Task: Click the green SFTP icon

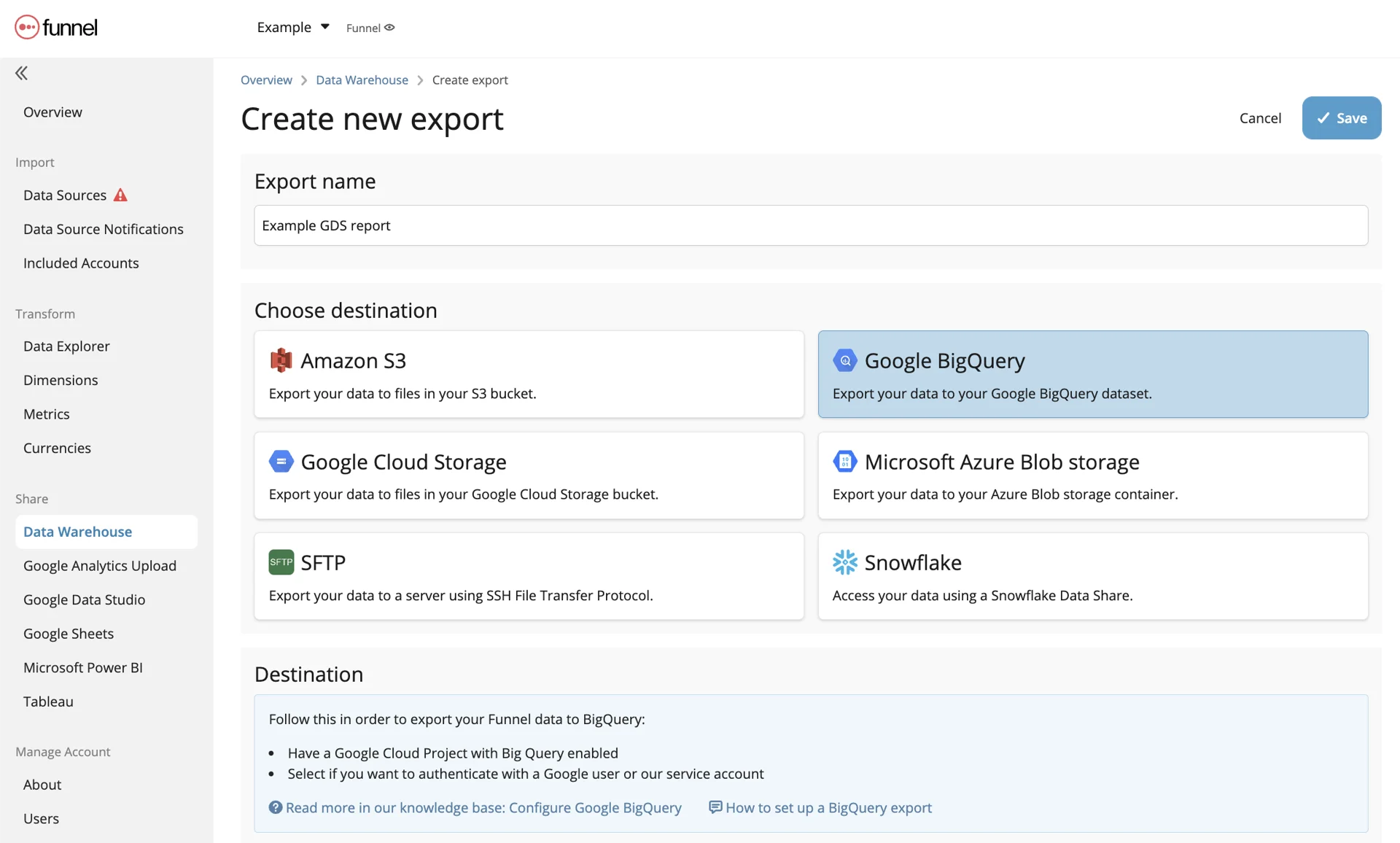Action: pyautogui.click(x=281, y=562)
